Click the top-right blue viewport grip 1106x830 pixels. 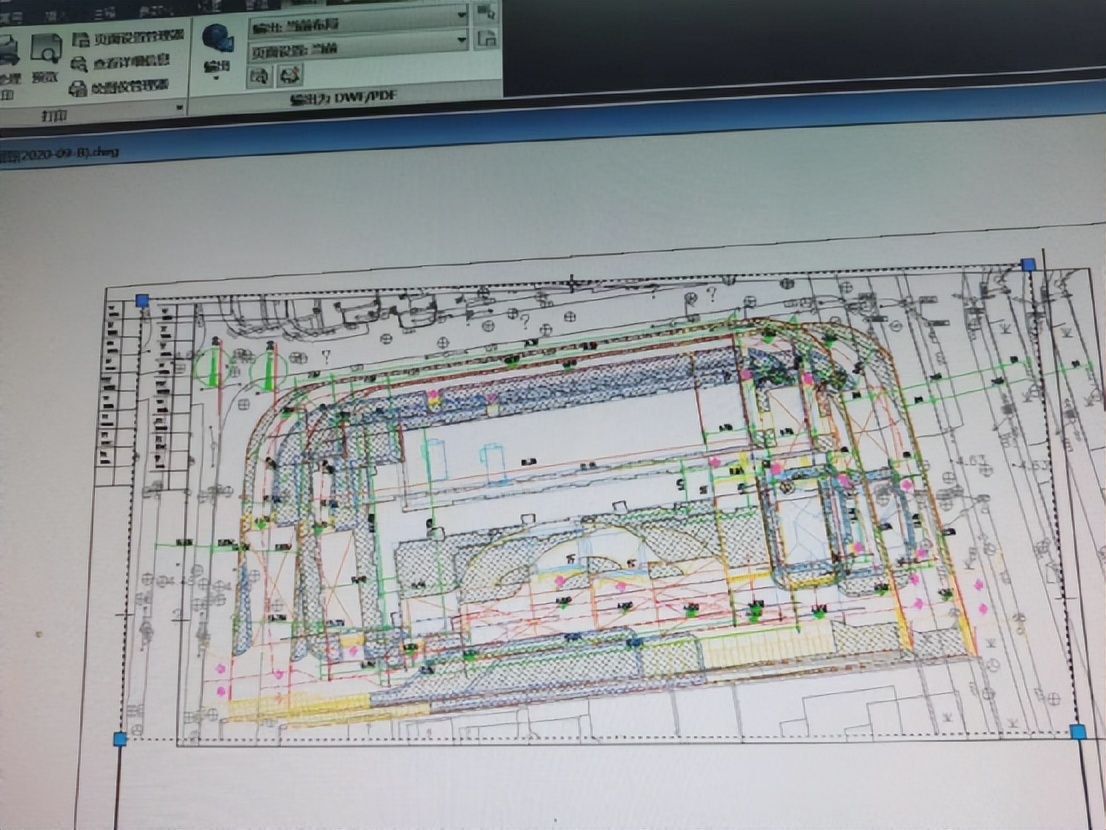click(x=1028, y=264)
